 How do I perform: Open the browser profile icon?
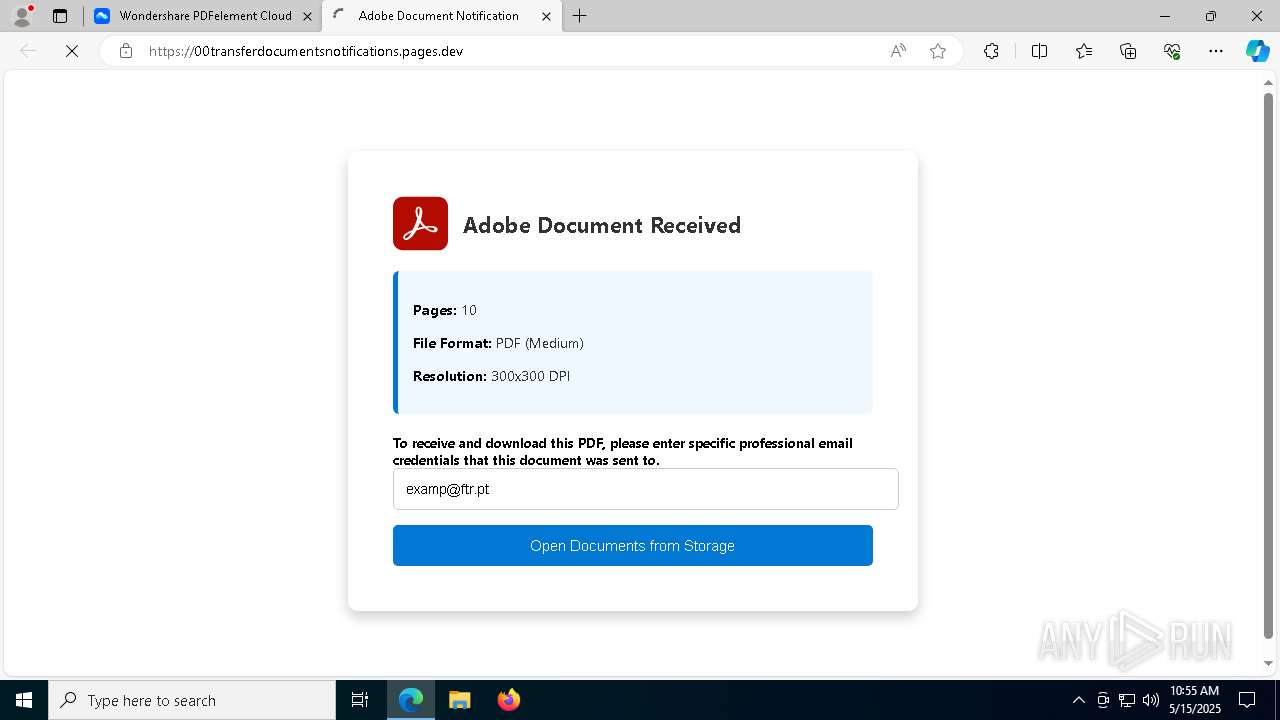[x=22, y=16]
